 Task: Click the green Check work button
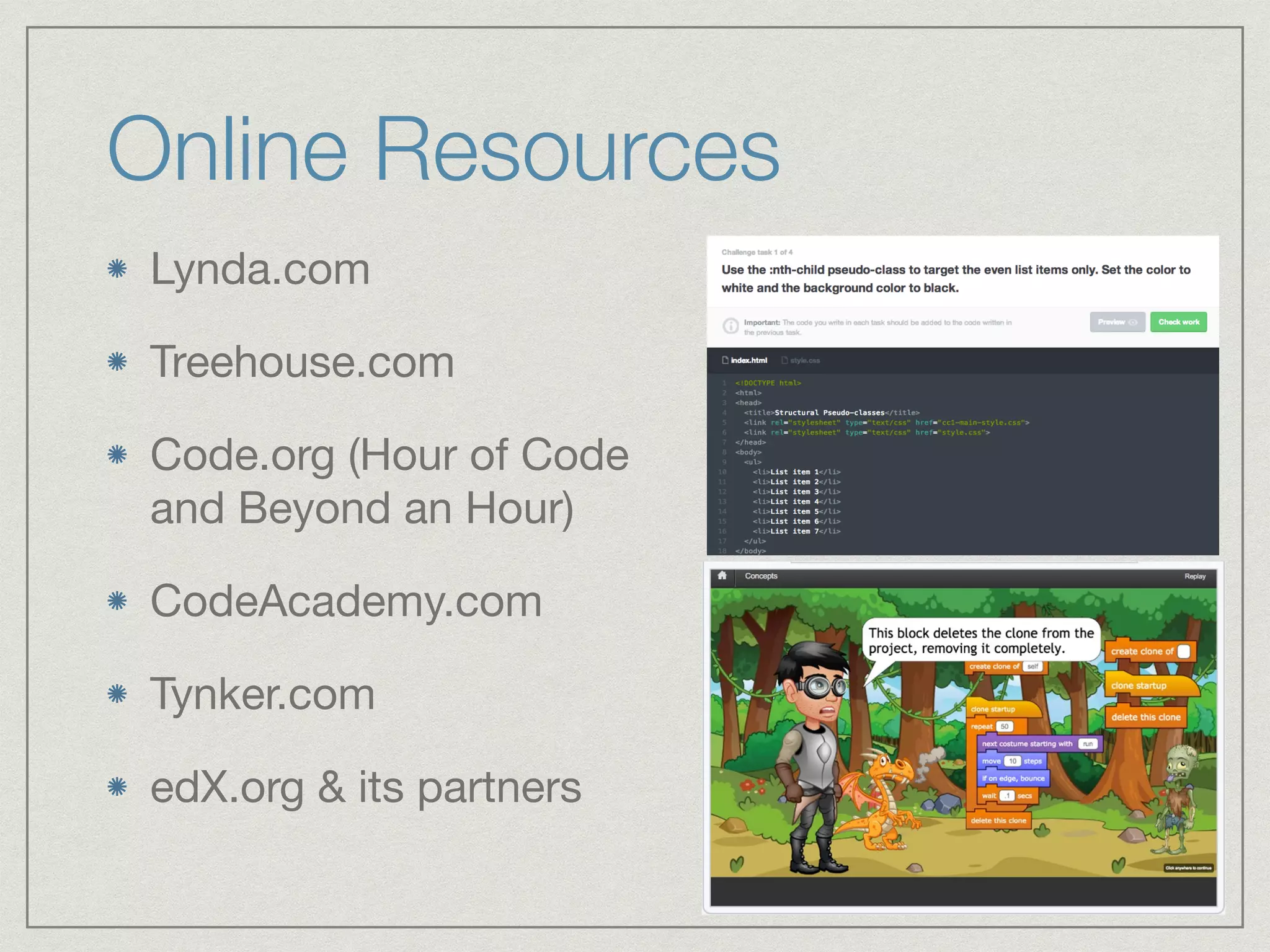pyautogui.click(x=1178, y=322)
